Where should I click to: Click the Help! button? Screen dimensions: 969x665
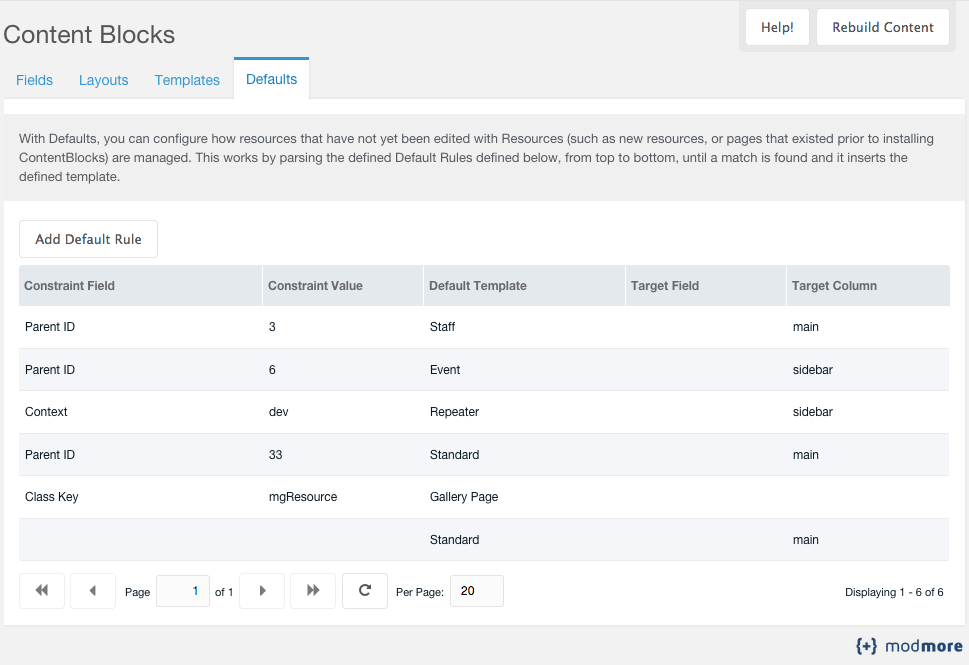(x=777, y=27)
